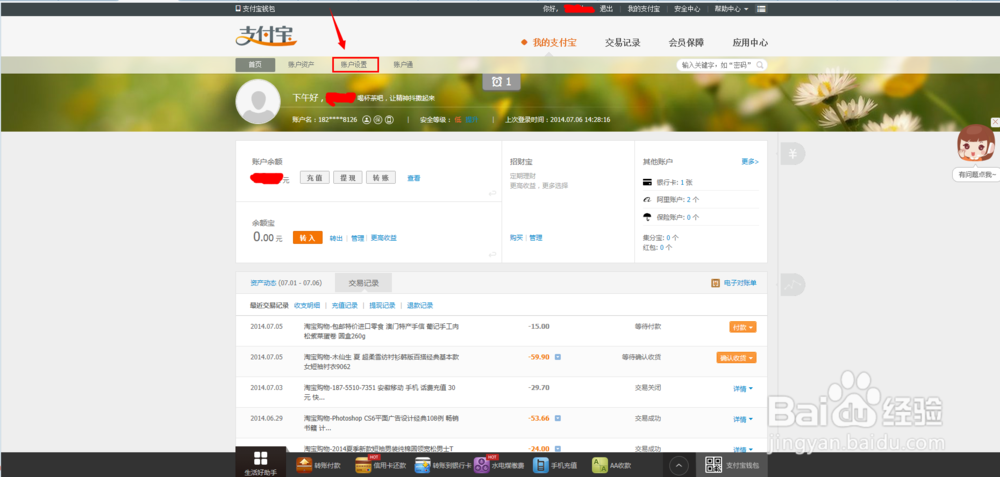Click the 提现记录 filter link

point(382,305)
